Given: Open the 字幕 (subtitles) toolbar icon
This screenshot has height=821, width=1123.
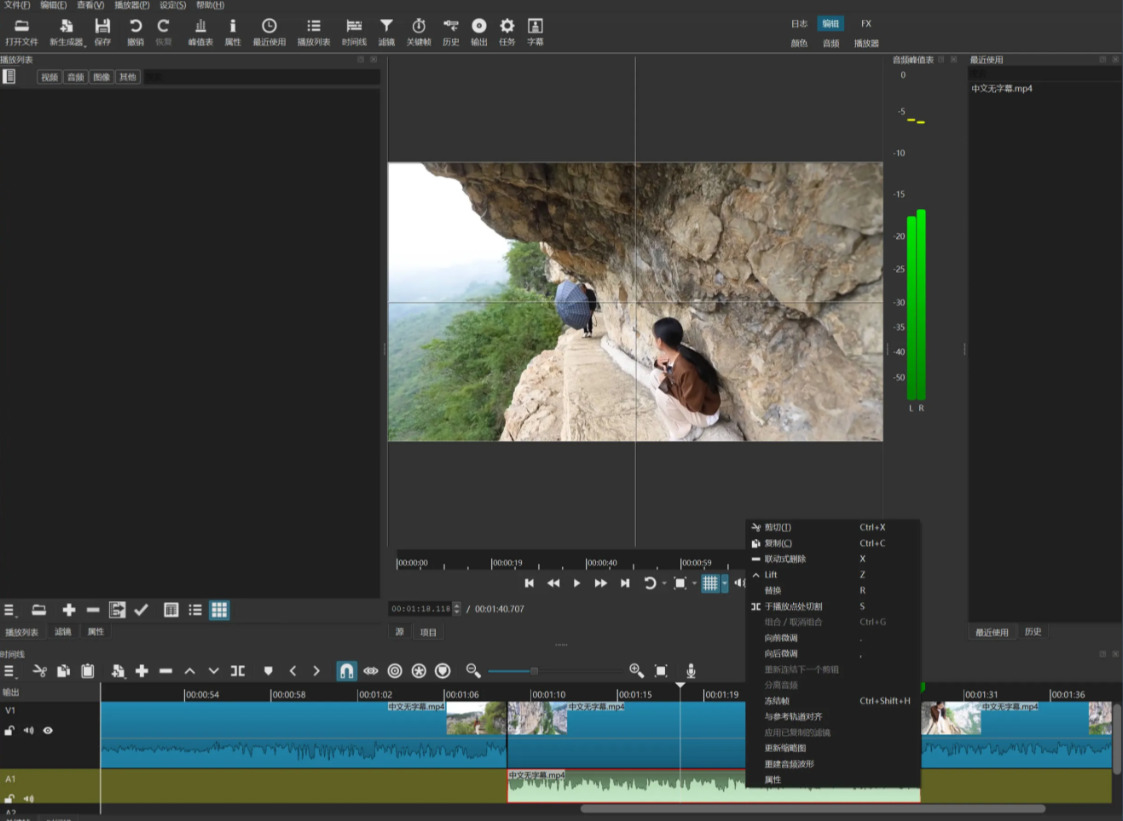Looking at the screenshot, I should tap(535, 32).
